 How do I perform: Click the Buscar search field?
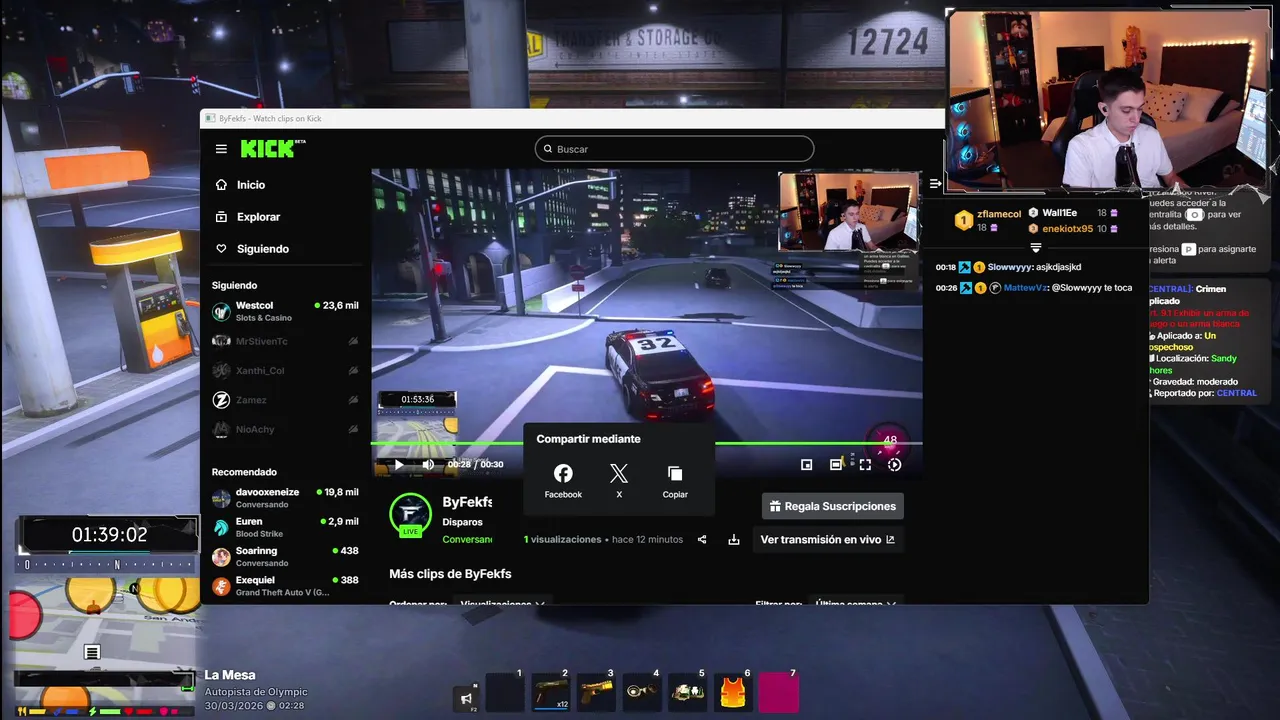pos(675,149)
